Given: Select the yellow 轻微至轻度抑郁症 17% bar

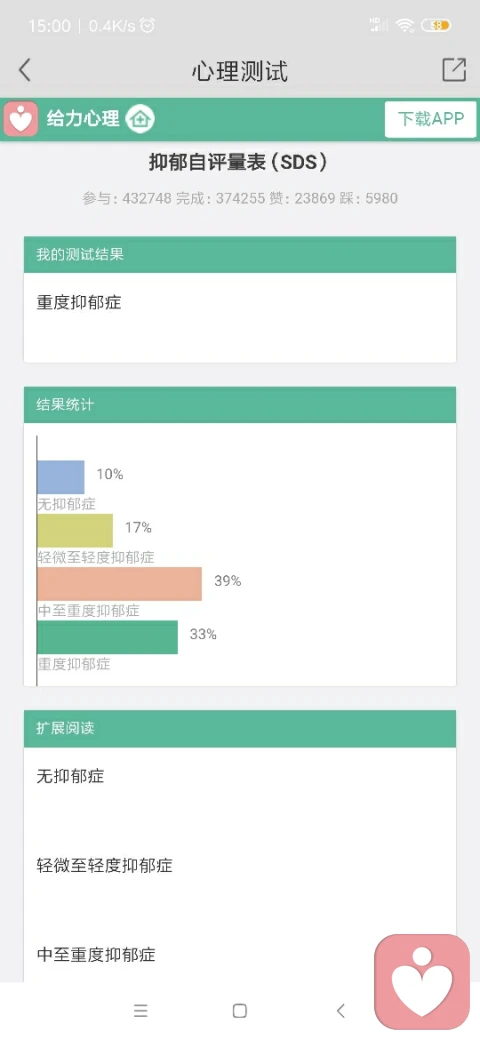Looking at the screenshot, I should pyautogui.click(x=75, y=531).
